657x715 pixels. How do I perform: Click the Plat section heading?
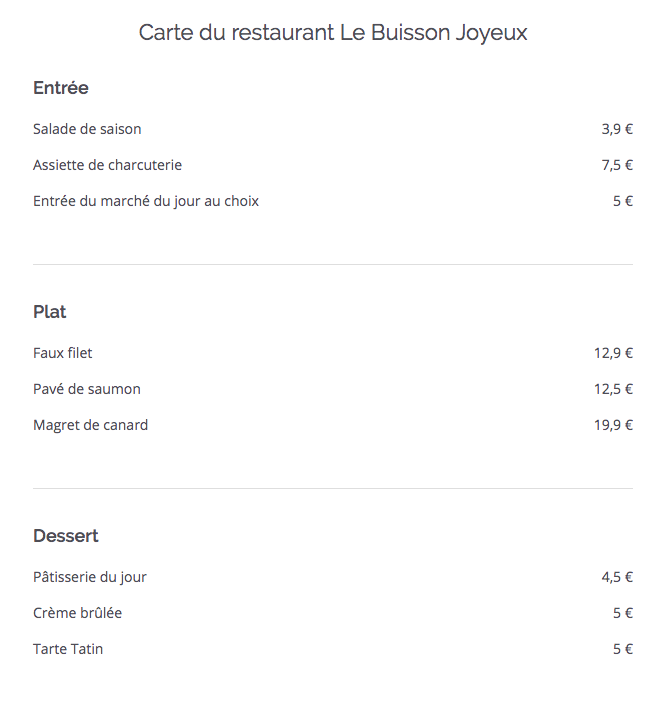tap(50, 312)
